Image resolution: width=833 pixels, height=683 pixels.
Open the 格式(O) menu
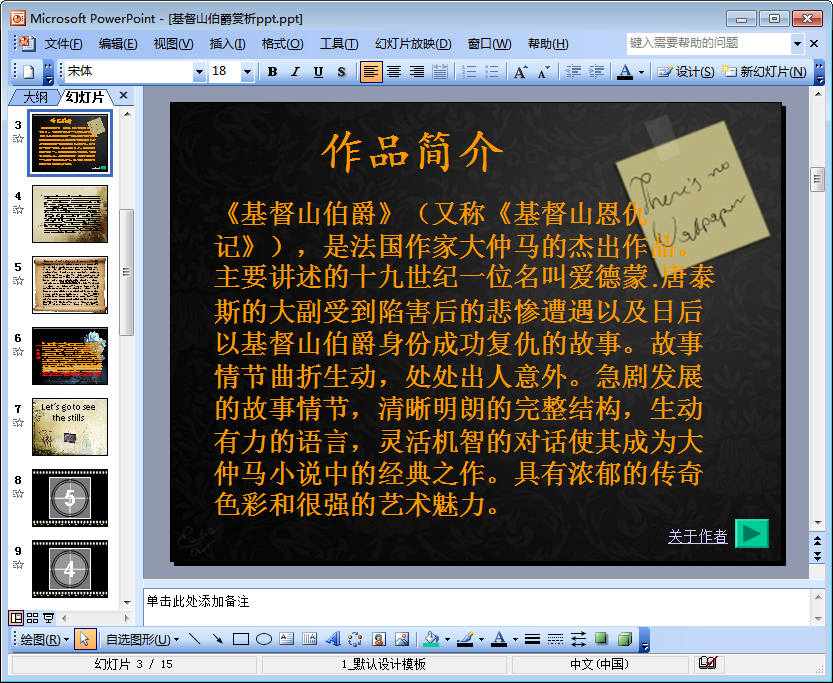pyautogui.click(x=282, y=44)
